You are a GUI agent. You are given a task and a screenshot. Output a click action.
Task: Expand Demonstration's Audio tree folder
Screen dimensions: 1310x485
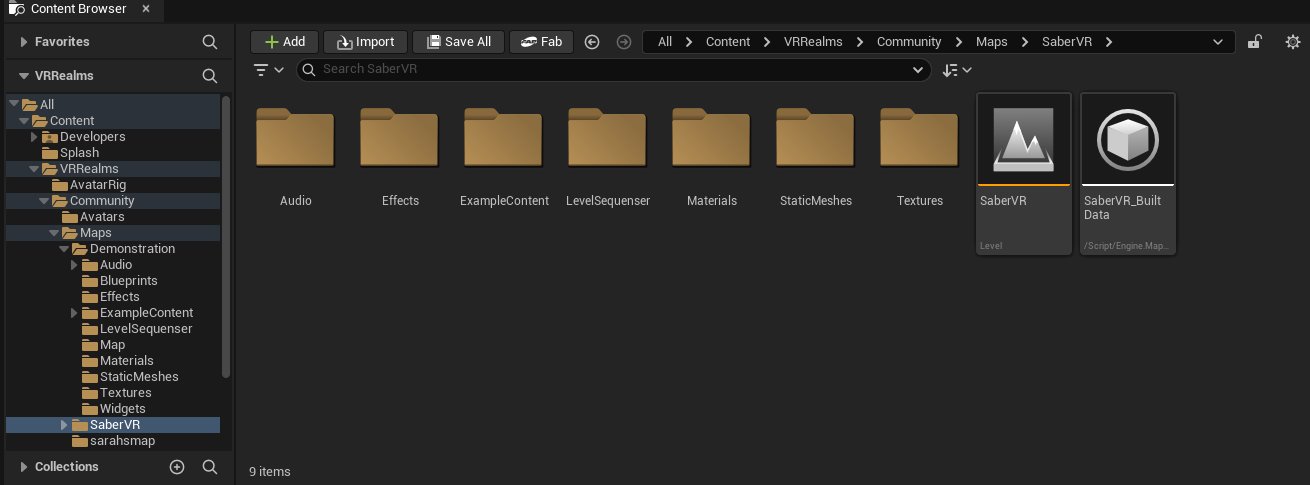pyautogui.click(x=74, y=264)
